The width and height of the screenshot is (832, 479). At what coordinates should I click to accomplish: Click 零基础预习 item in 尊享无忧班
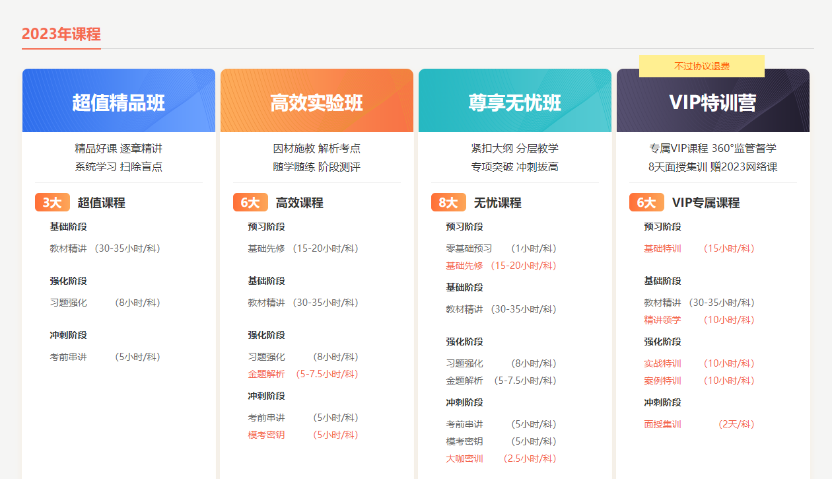469,248
